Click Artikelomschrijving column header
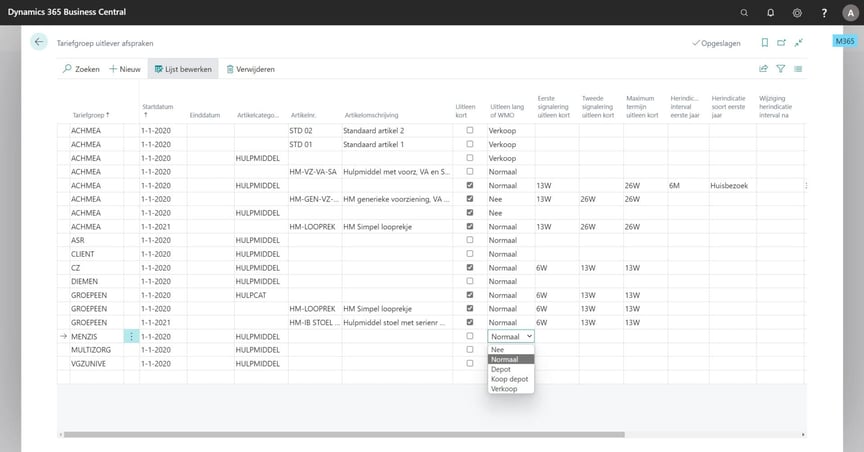This screenshot has width=864, height=452. 371,115
